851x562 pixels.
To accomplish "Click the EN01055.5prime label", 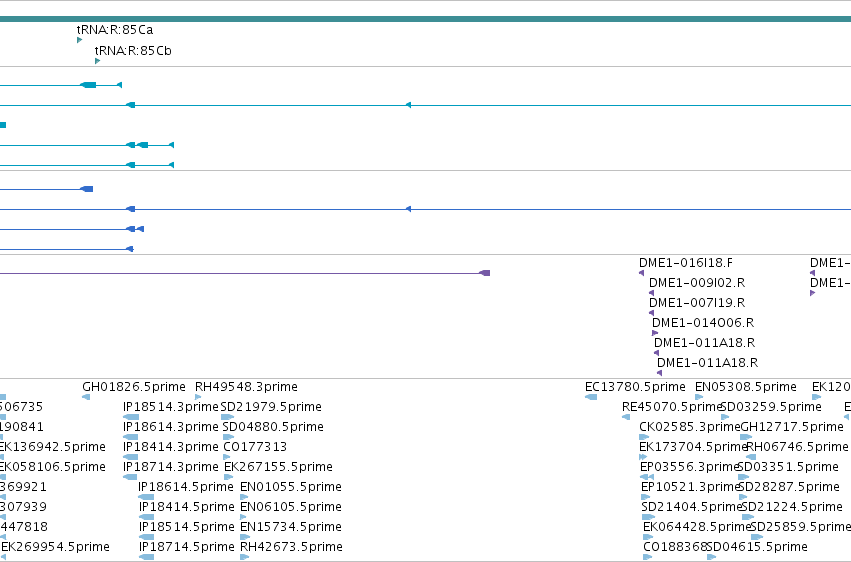I will (291, 487).
